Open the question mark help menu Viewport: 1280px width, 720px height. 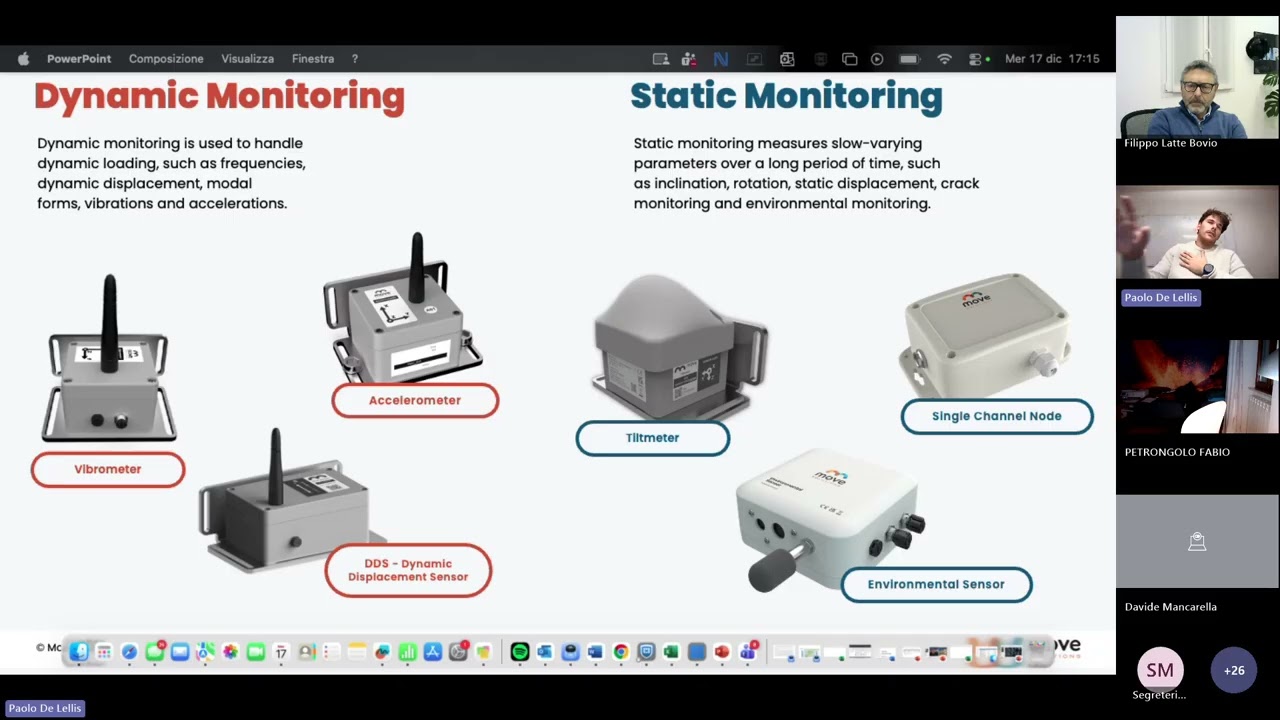click(354, 59)
